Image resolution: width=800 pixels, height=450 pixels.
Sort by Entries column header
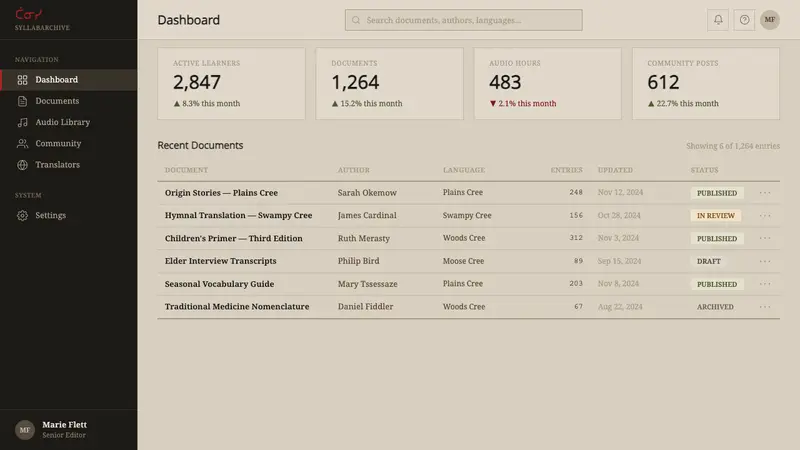point(566,170)
